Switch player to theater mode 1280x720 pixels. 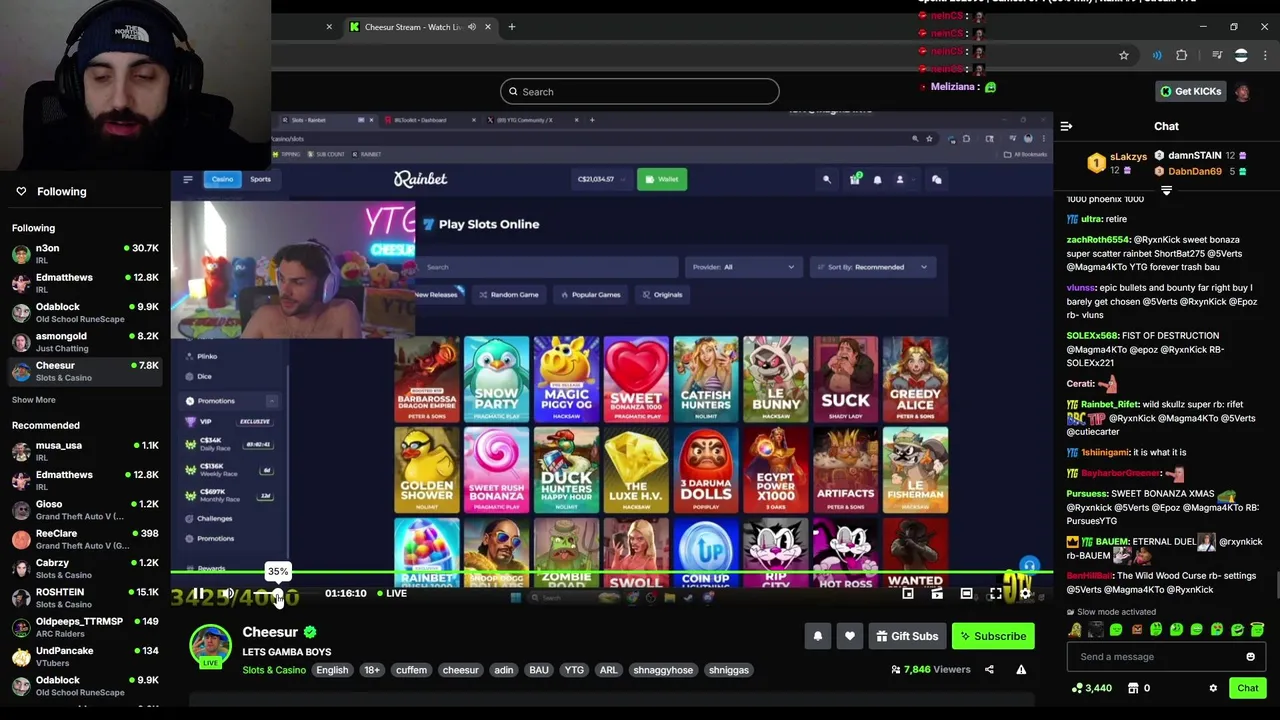pyautogui.click(x=966, y=594)
